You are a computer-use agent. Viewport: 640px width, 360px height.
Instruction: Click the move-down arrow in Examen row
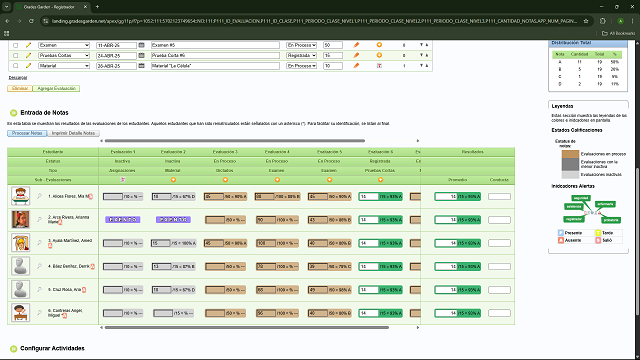[421, 45]
